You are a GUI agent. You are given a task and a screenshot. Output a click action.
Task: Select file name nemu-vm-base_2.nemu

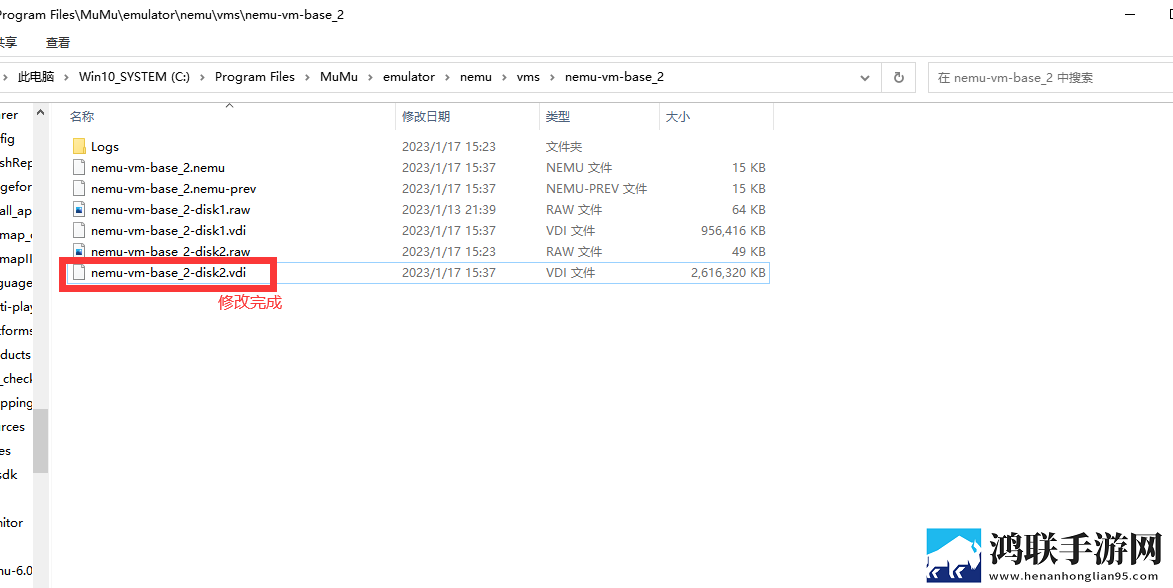point(158,168)
